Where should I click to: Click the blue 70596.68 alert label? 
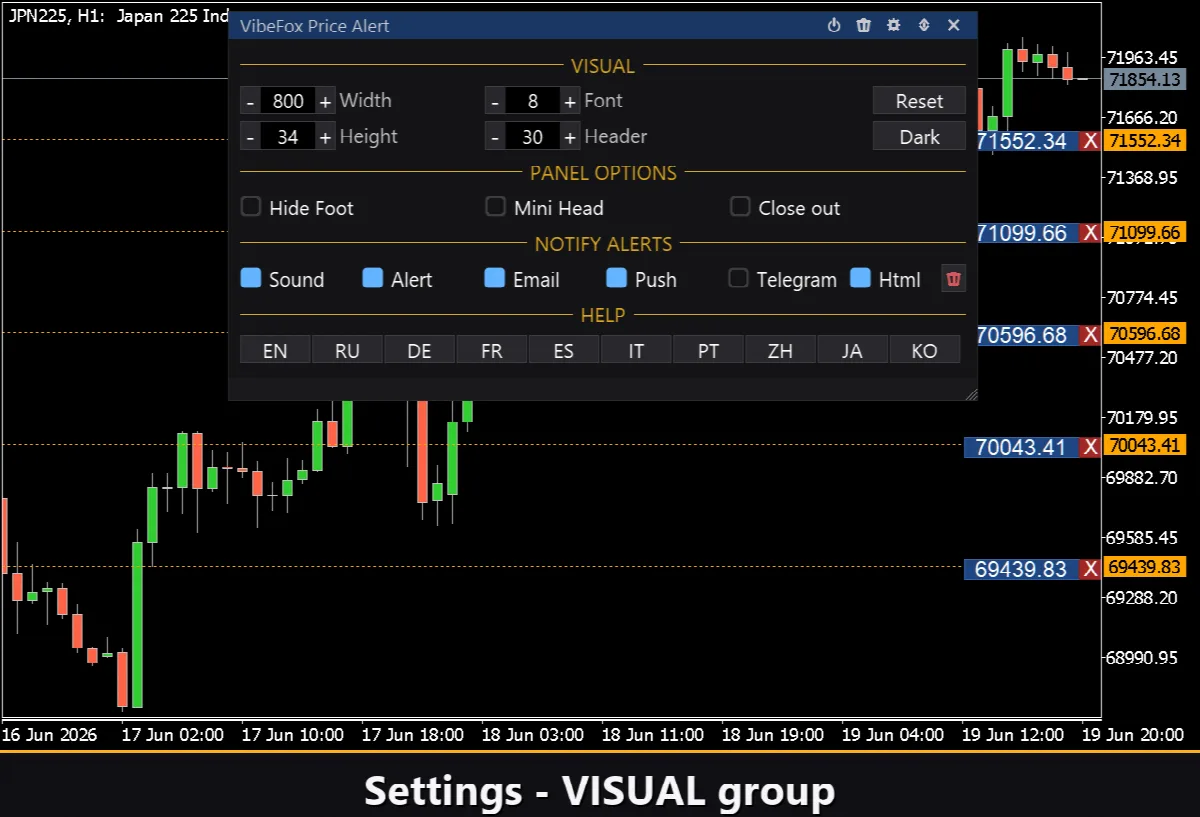click(x=1028, y=334)
